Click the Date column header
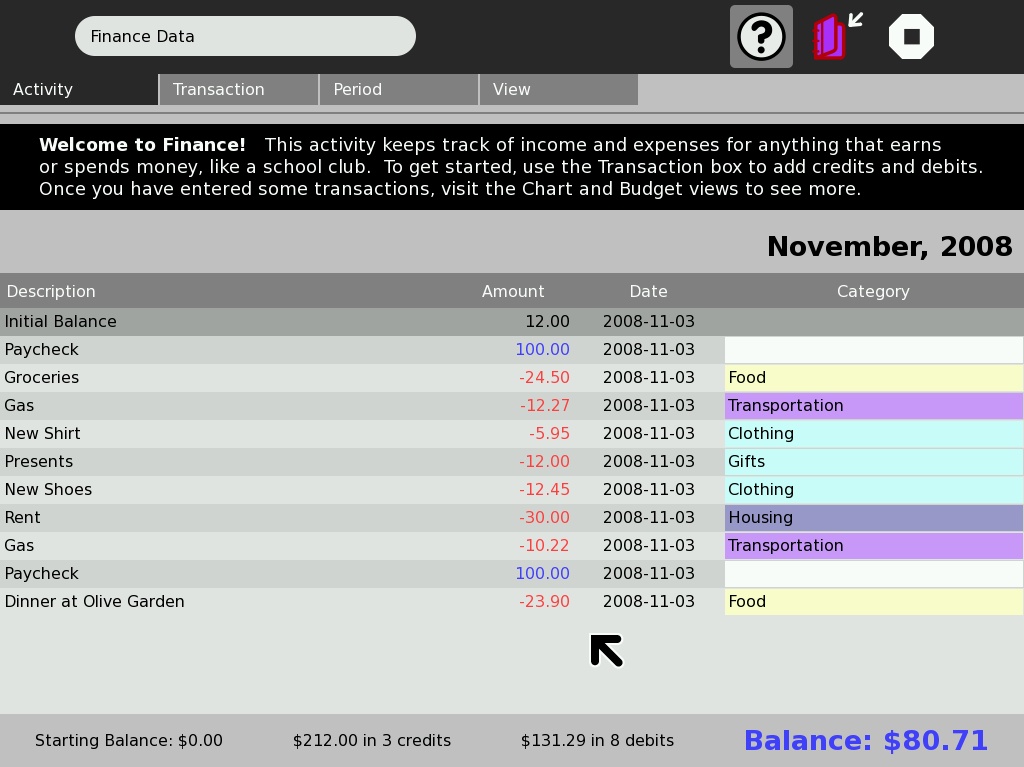Screen dimensions: 1024x767 648,291
